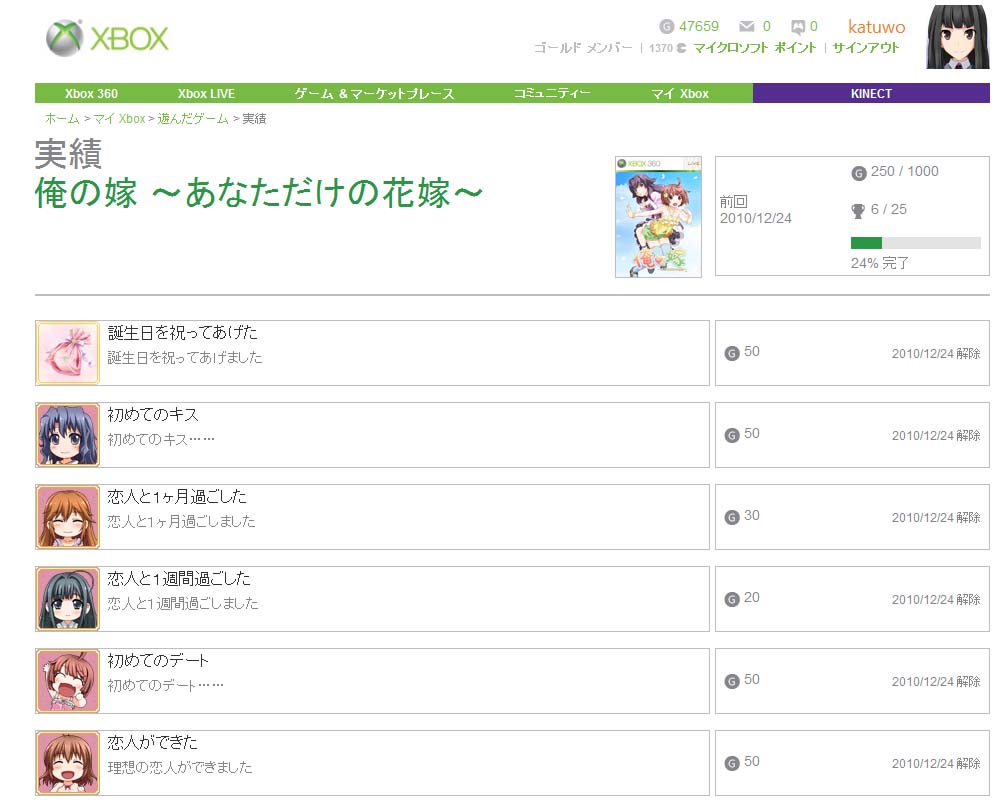Click the 初めてのデート achievement title
Screen dimensions: 1008x806
click(158, 661)
